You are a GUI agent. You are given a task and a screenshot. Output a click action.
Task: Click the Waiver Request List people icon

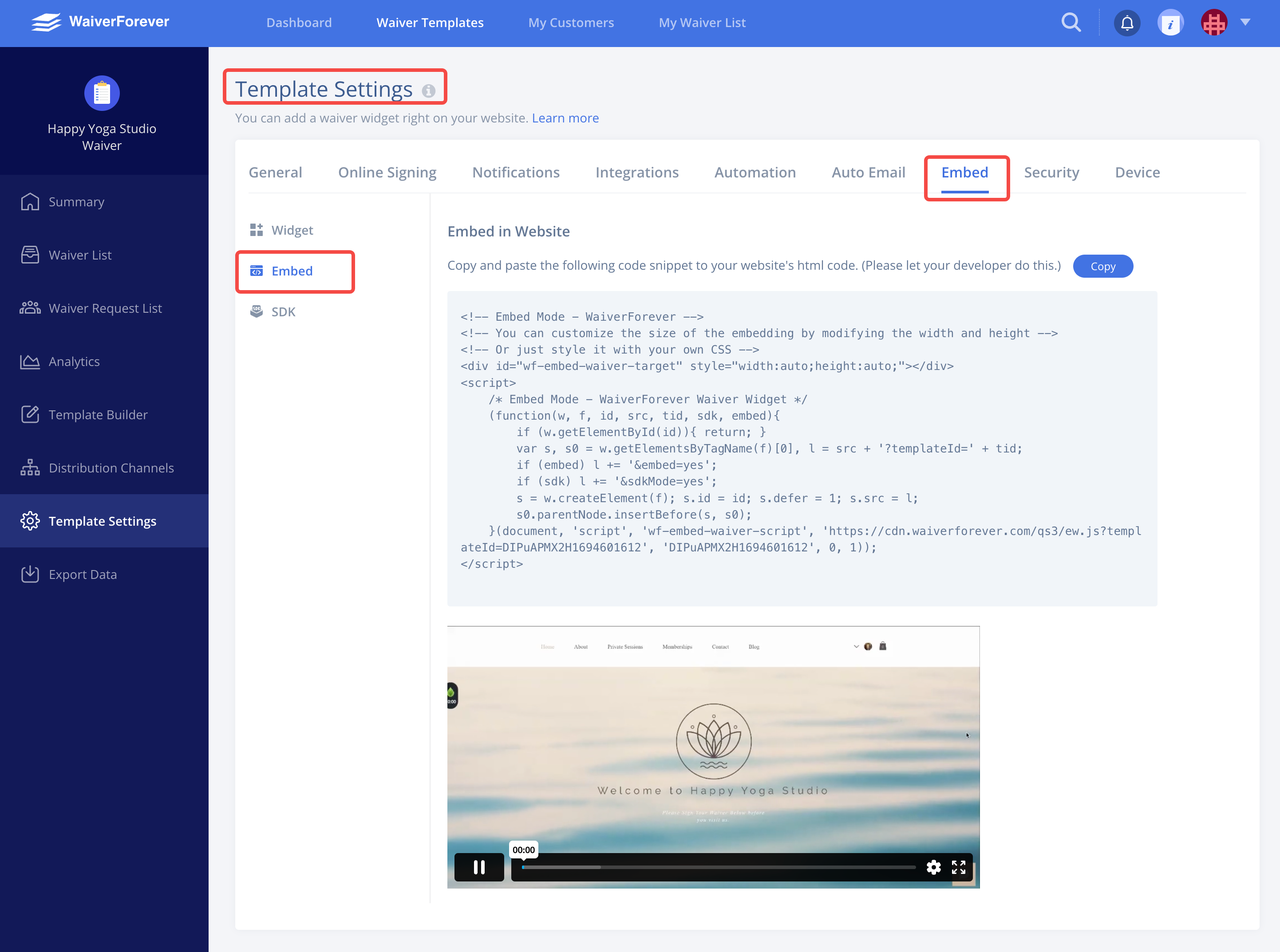30,308
